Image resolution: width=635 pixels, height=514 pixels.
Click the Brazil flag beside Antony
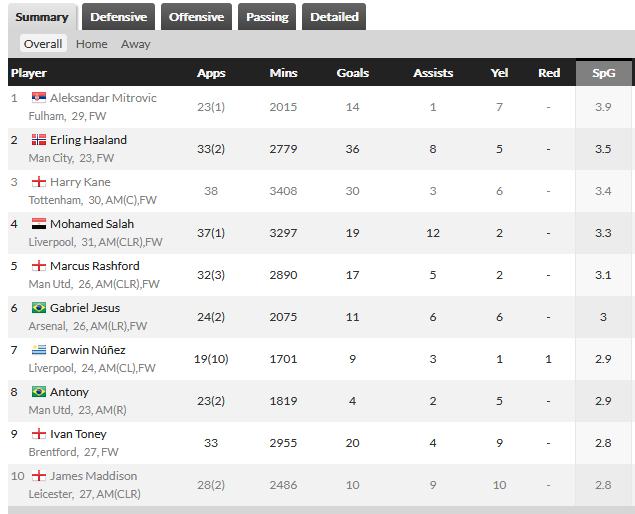pos(39,392)
